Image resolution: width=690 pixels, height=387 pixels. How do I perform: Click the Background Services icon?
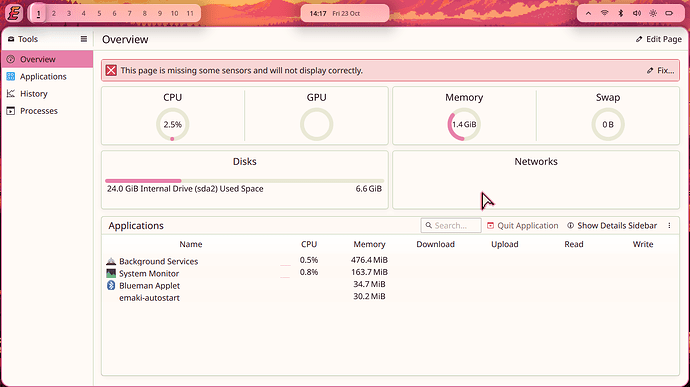(111, 261)
